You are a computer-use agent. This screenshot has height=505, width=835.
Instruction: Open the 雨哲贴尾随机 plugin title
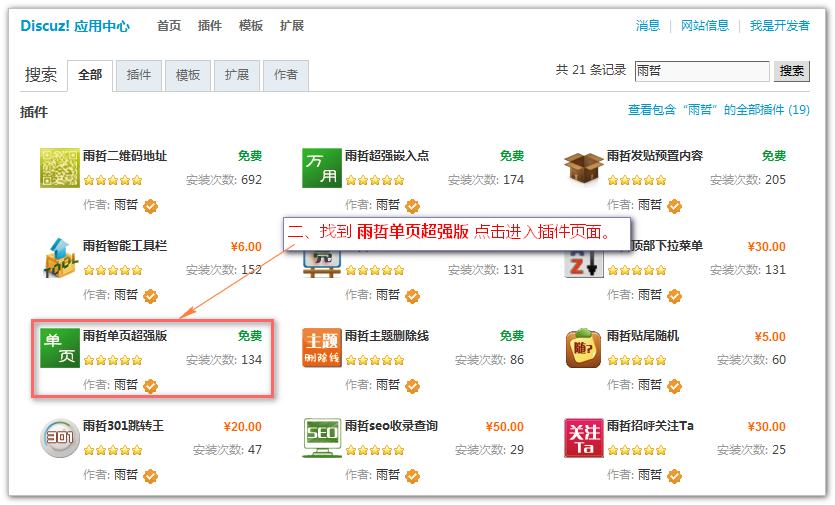click(643, 336)
